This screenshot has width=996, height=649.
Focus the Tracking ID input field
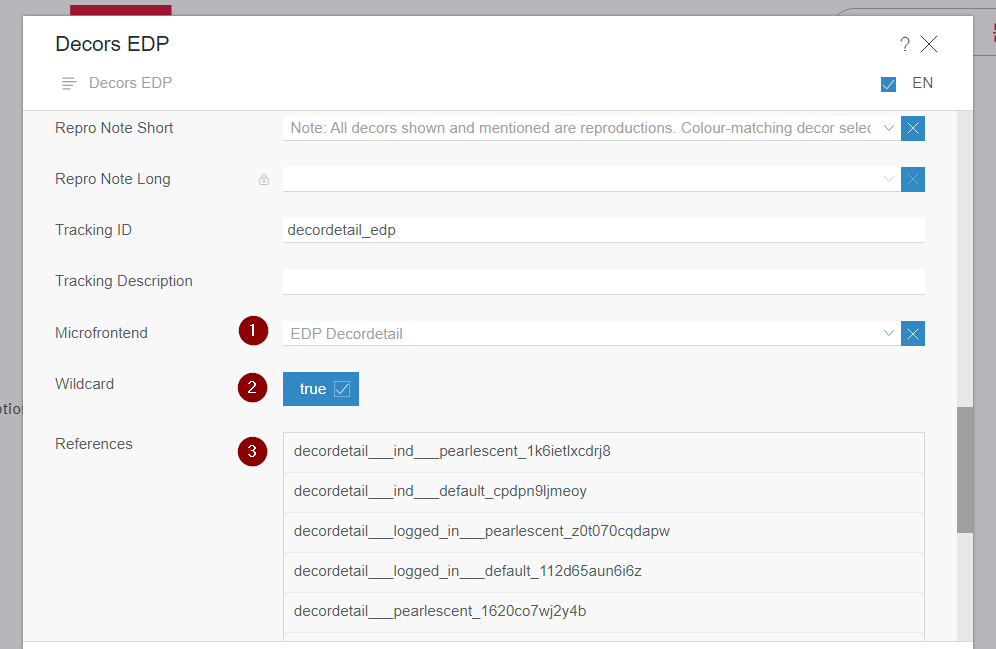point(603,230)
